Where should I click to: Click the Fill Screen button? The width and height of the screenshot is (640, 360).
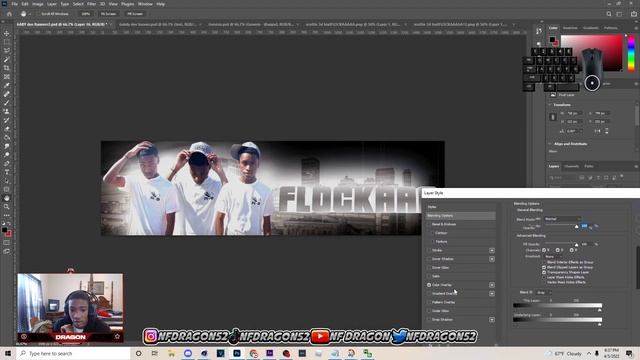tap(135, 14)
